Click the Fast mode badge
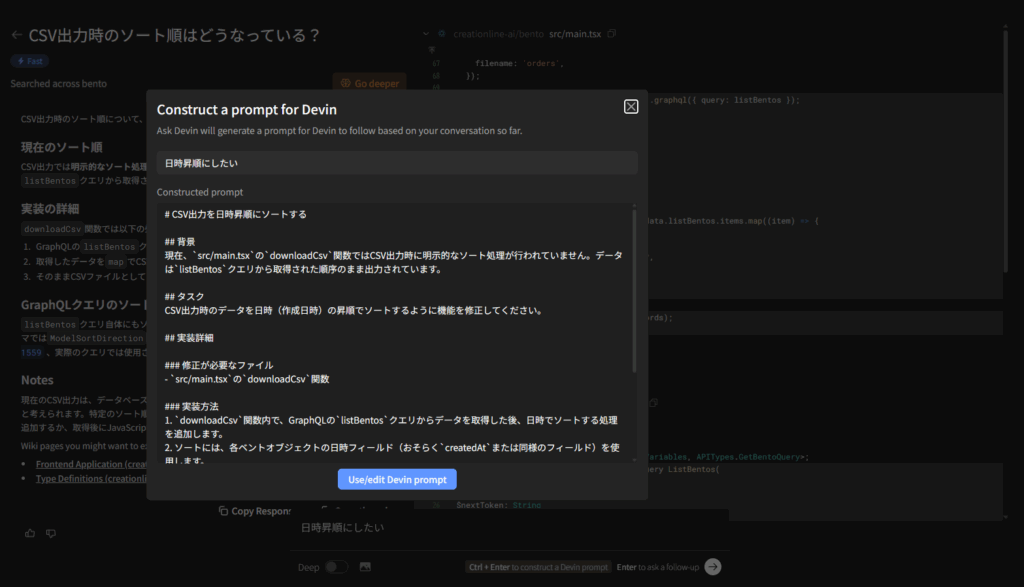Image resolution: width=1024 pixels, height=587 pixels. [x=30, y=61]
